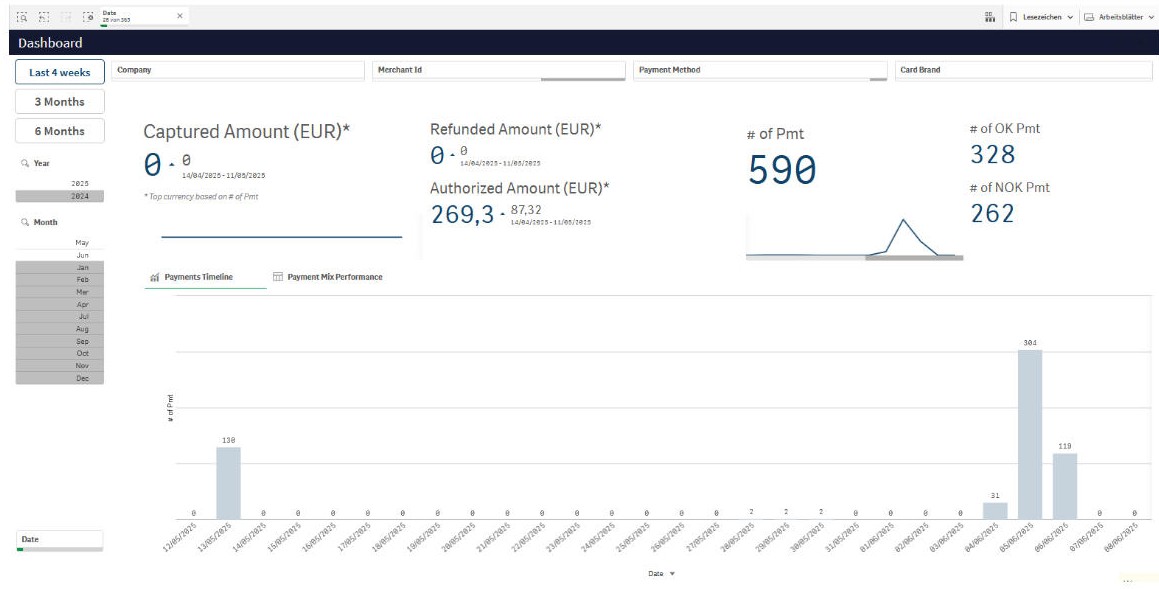Open the Company filter dropdown
The width and height of the screenshot is (1159, 589).
pos(239,70)
